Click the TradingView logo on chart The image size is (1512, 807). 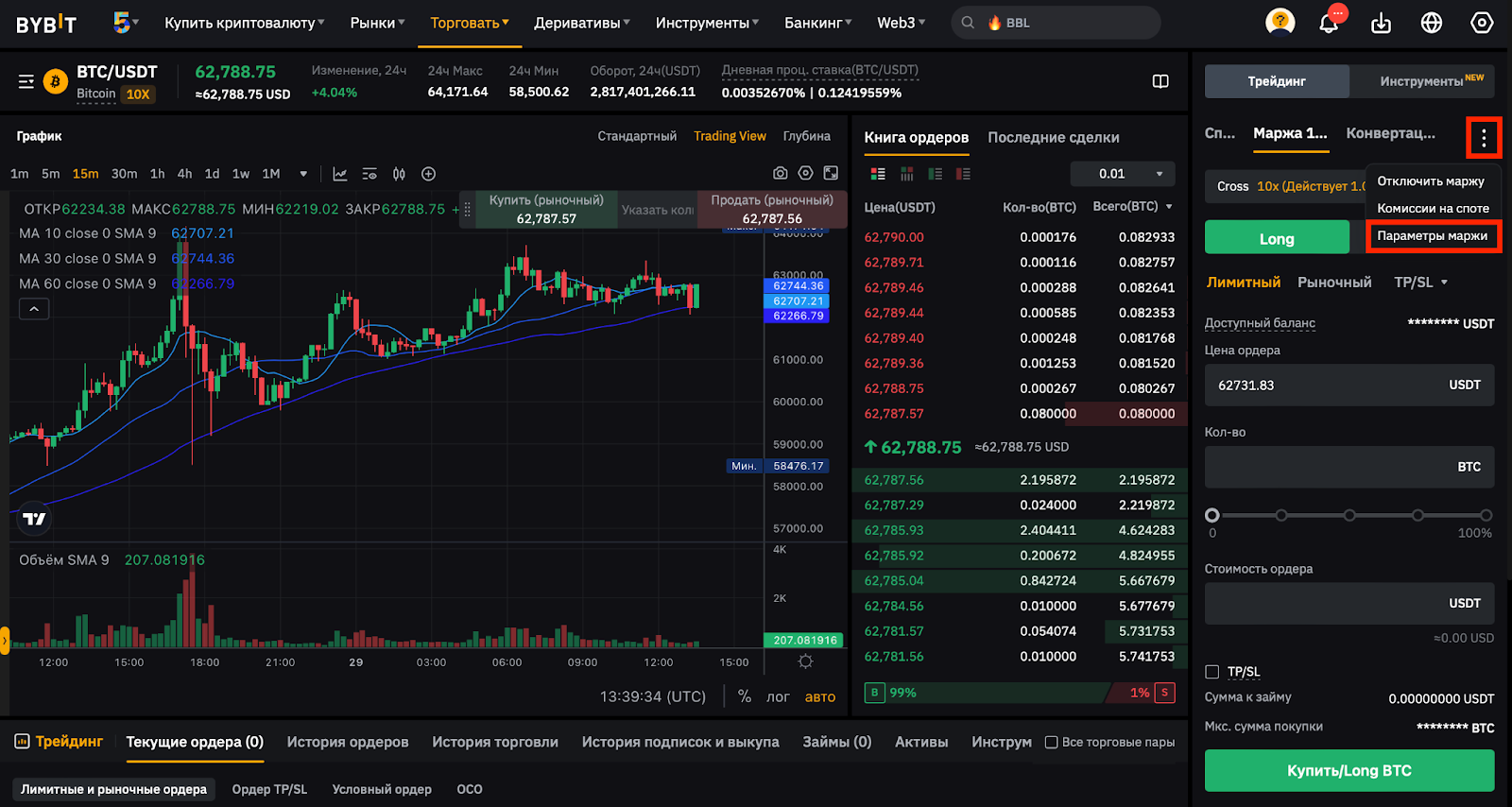pos(34,518)
